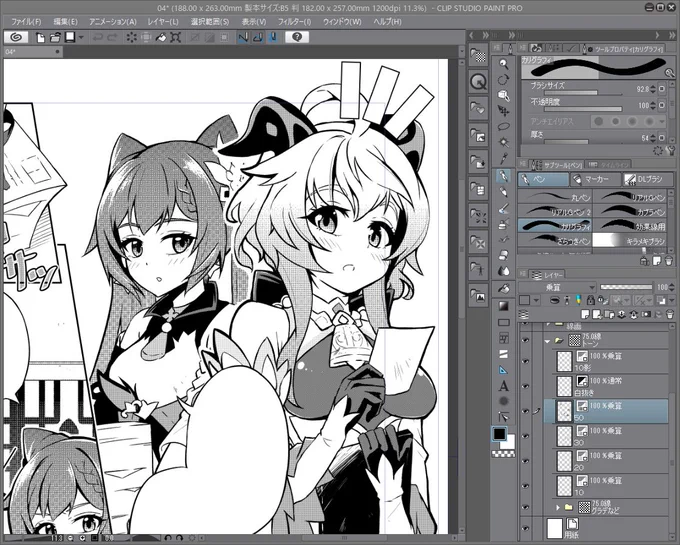680x545 pixels.
Task: Select the Ruler triangle tool
Action: click(x=503, y=370)
